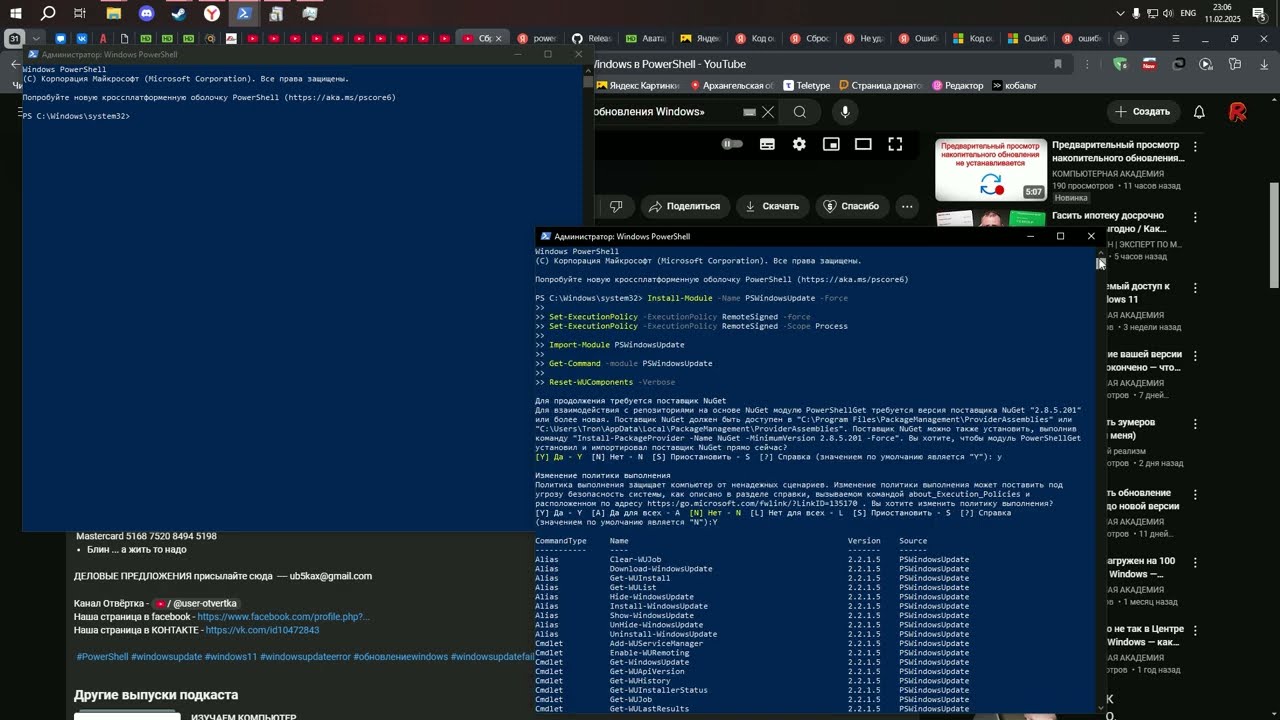Click the ub5kax@gmail.com email text

point(330,576)
